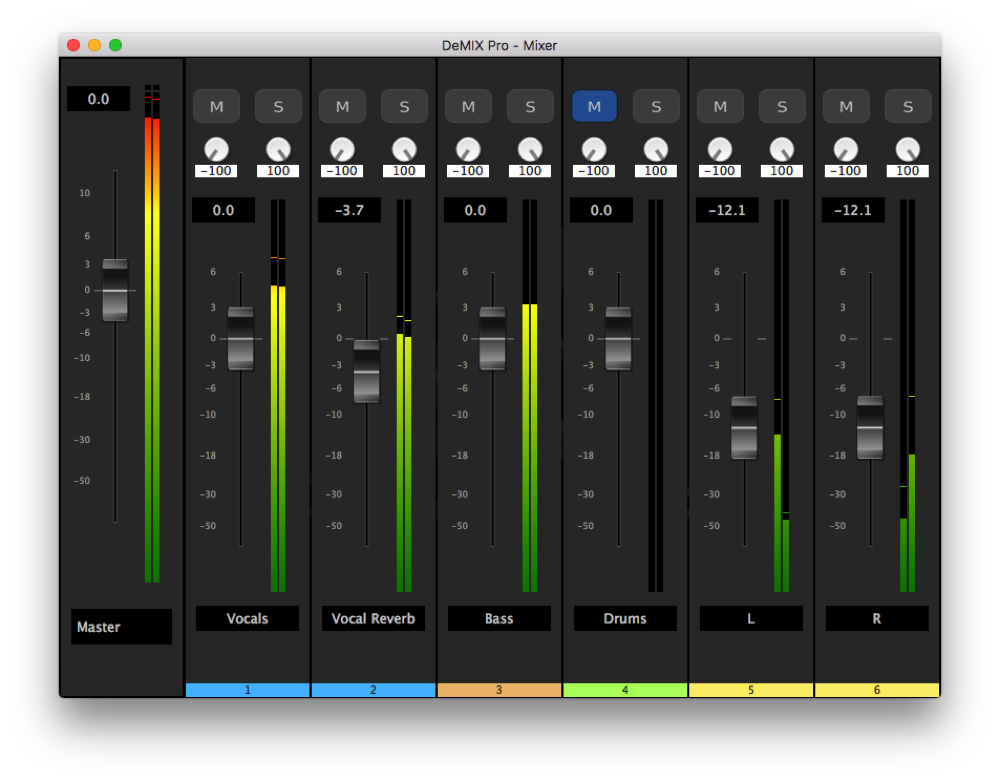
Task: Mute the R channel
Action: click(846, 107)
